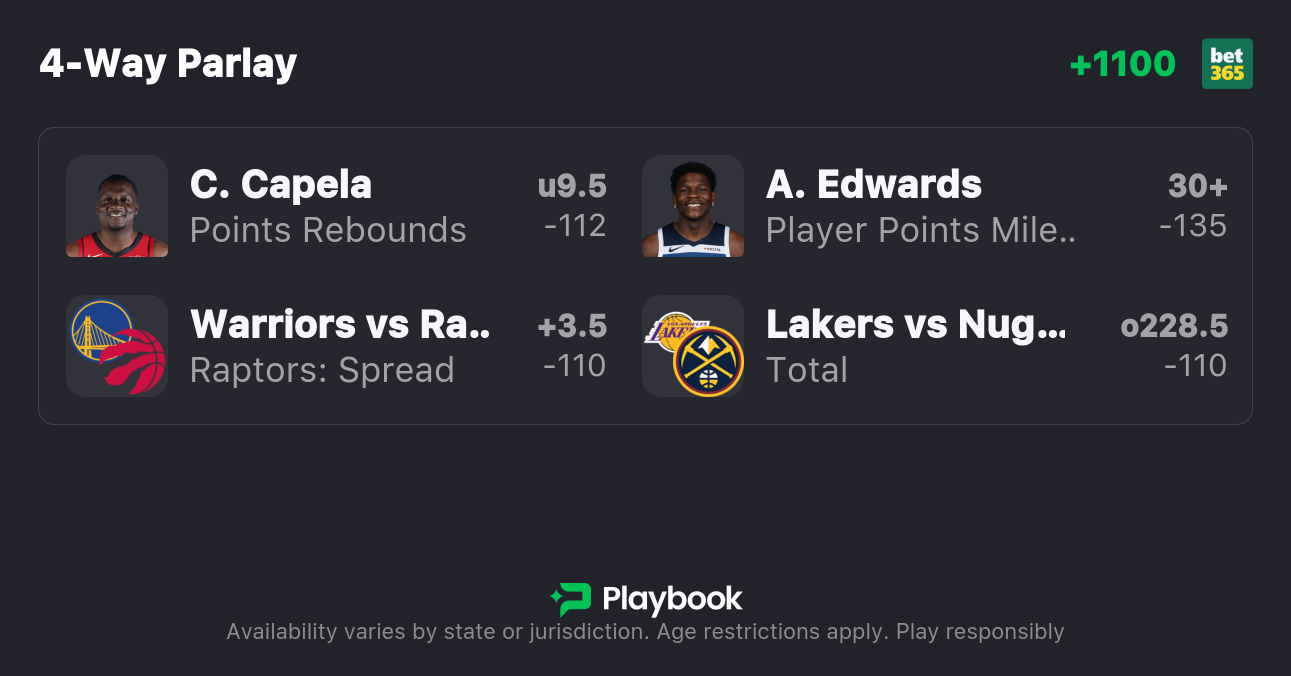Select the Lakers vs Nuggets matchup title

pos(916,324)
